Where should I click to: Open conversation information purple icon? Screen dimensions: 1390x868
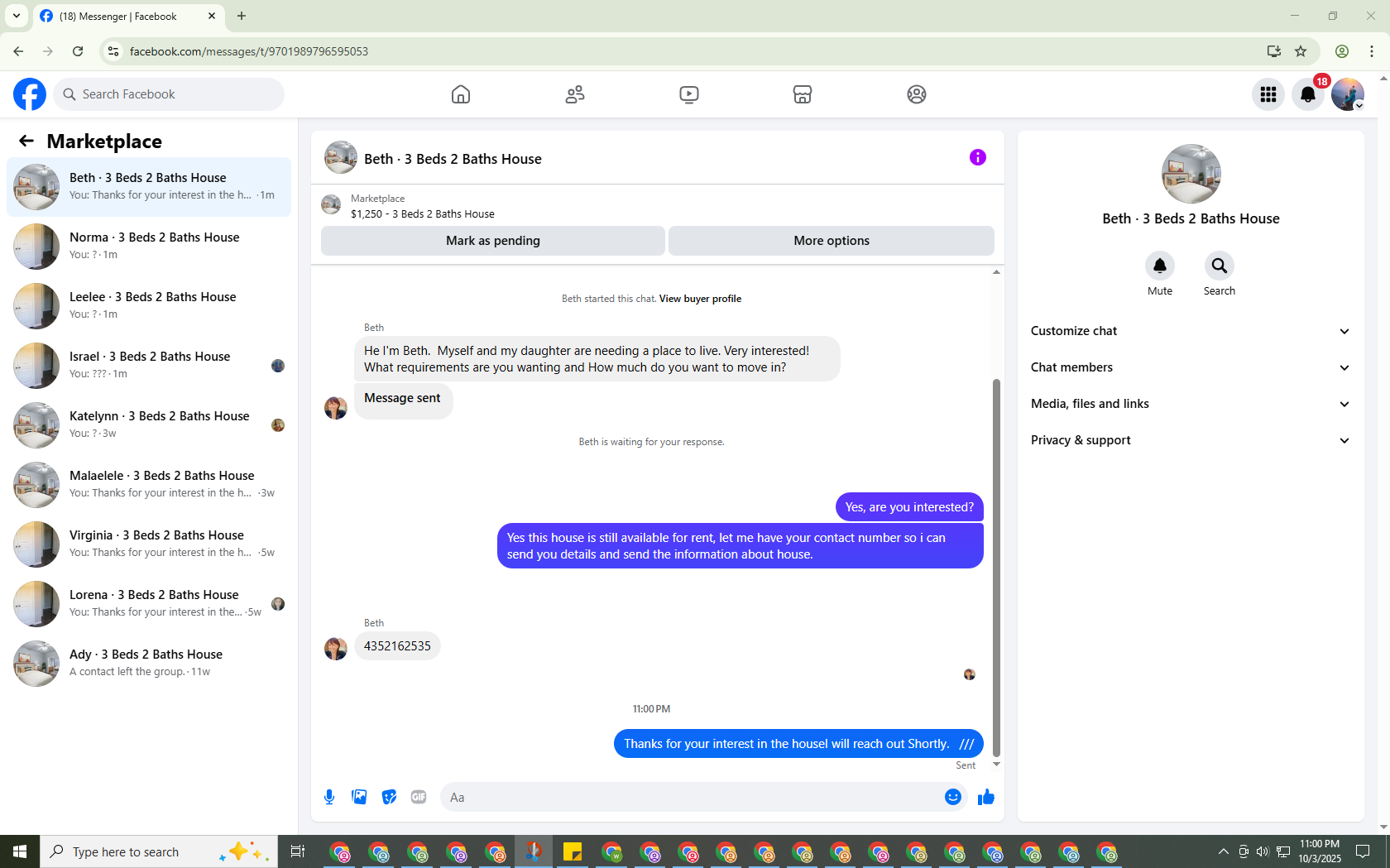coord(978,157)
